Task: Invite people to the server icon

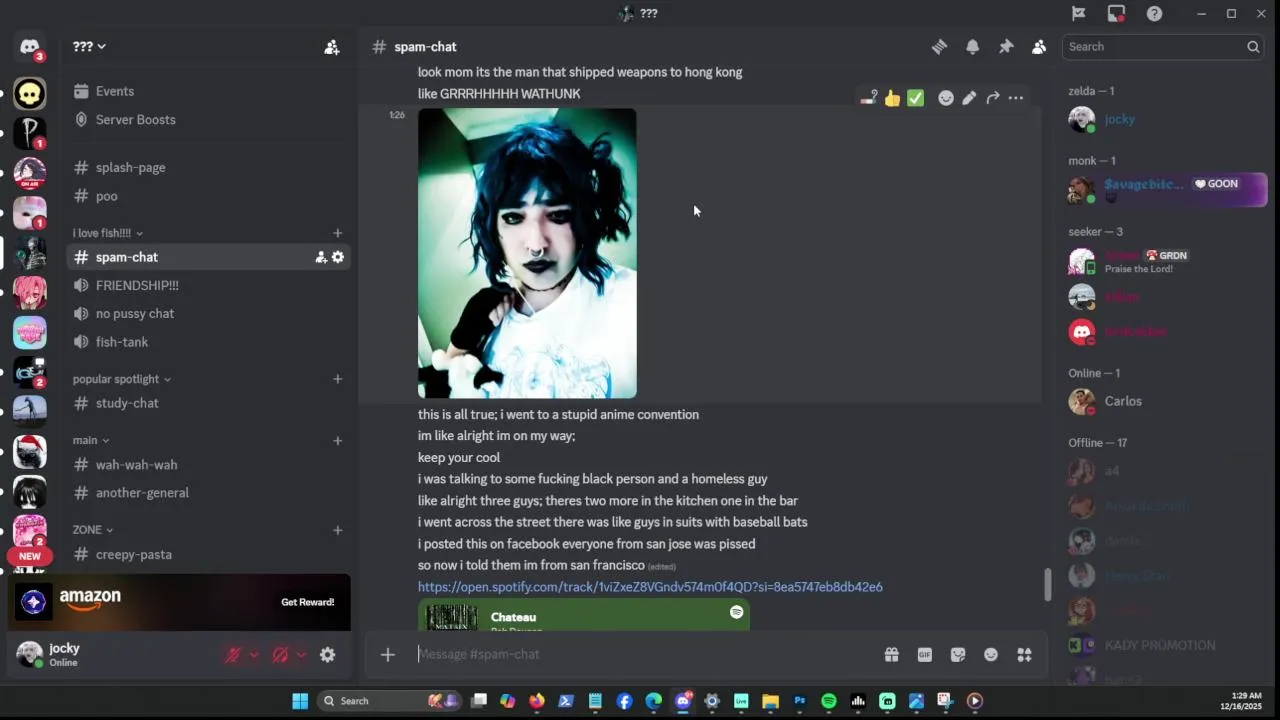Action: tap(332, 47)
